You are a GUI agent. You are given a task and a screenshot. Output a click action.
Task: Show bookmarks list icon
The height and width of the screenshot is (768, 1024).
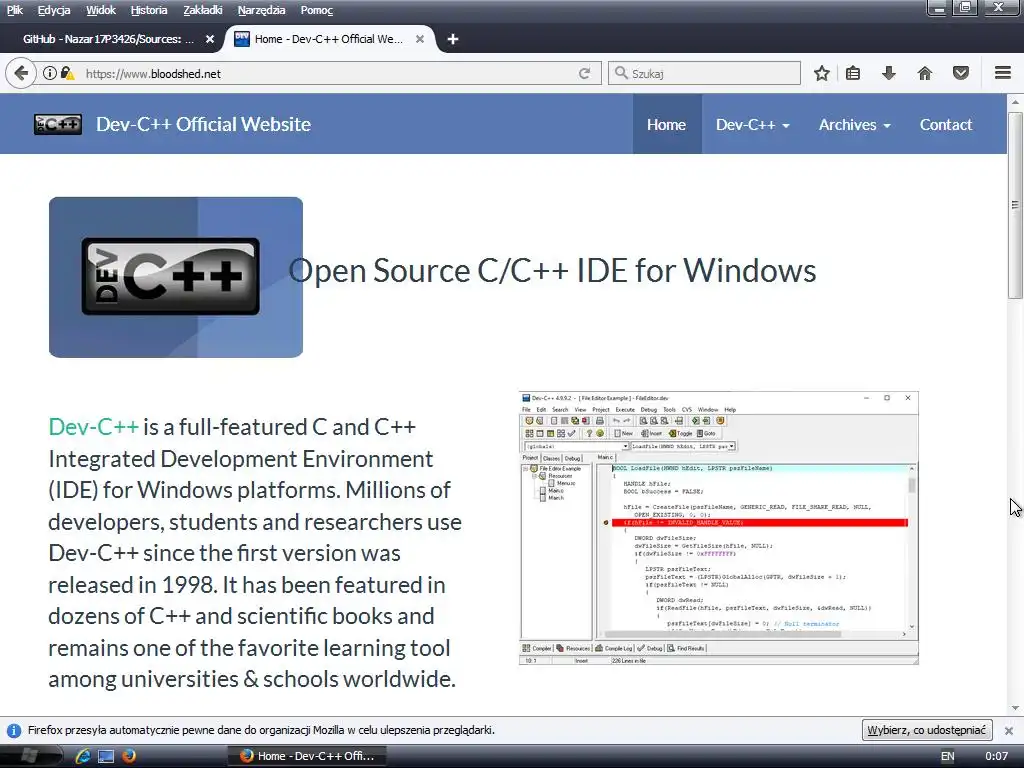[853, 73]
